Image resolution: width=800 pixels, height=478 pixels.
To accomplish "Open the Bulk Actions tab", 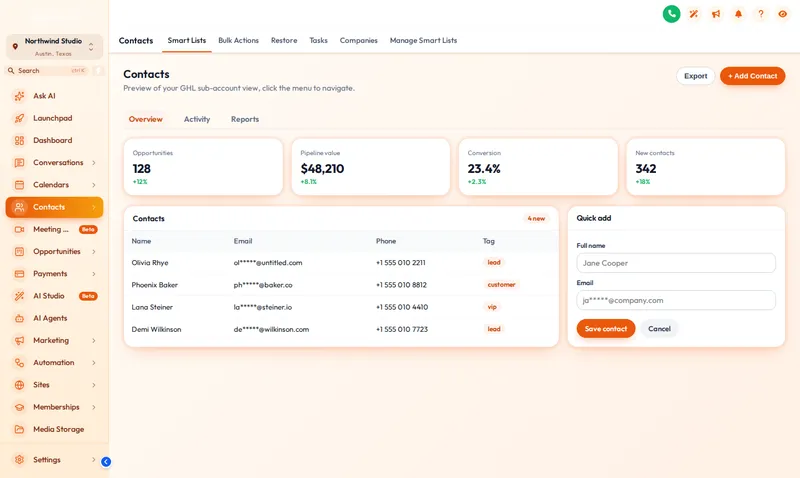I will (x=238, y=40).
